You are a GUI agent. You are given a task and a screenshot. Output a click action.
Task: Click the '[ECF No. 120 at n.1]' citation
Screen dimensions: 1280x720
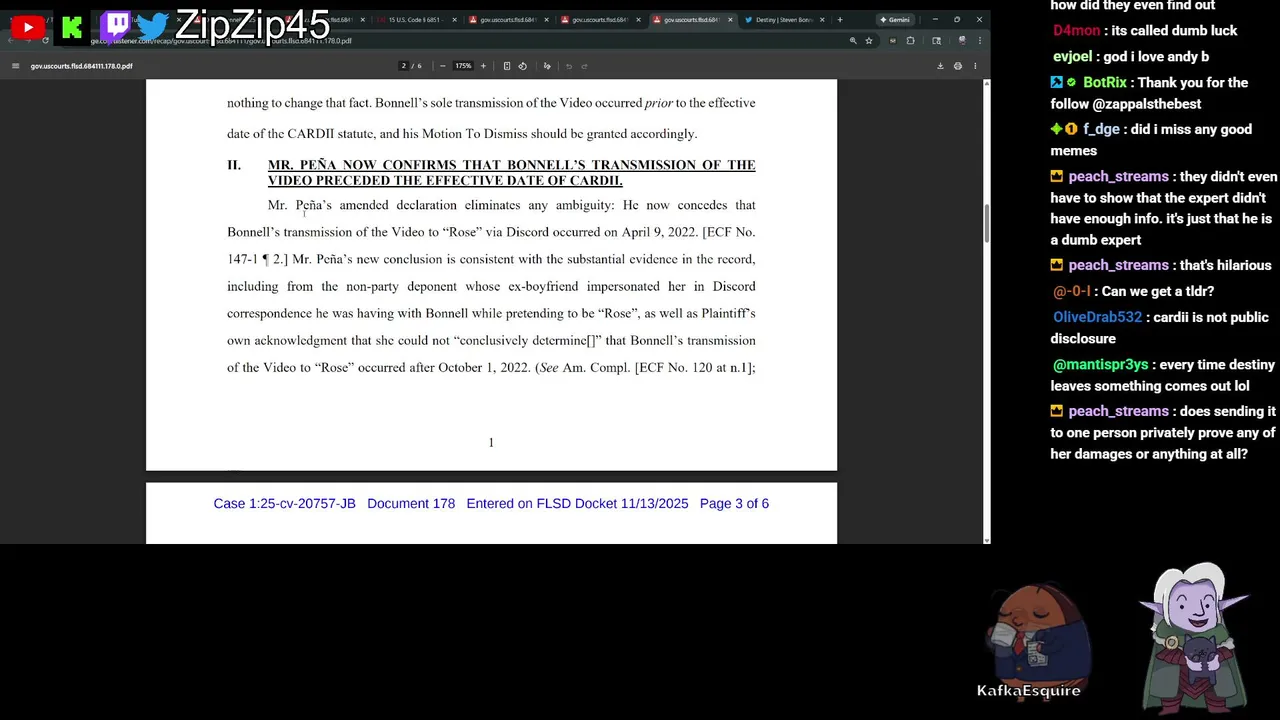click(694, 368)
